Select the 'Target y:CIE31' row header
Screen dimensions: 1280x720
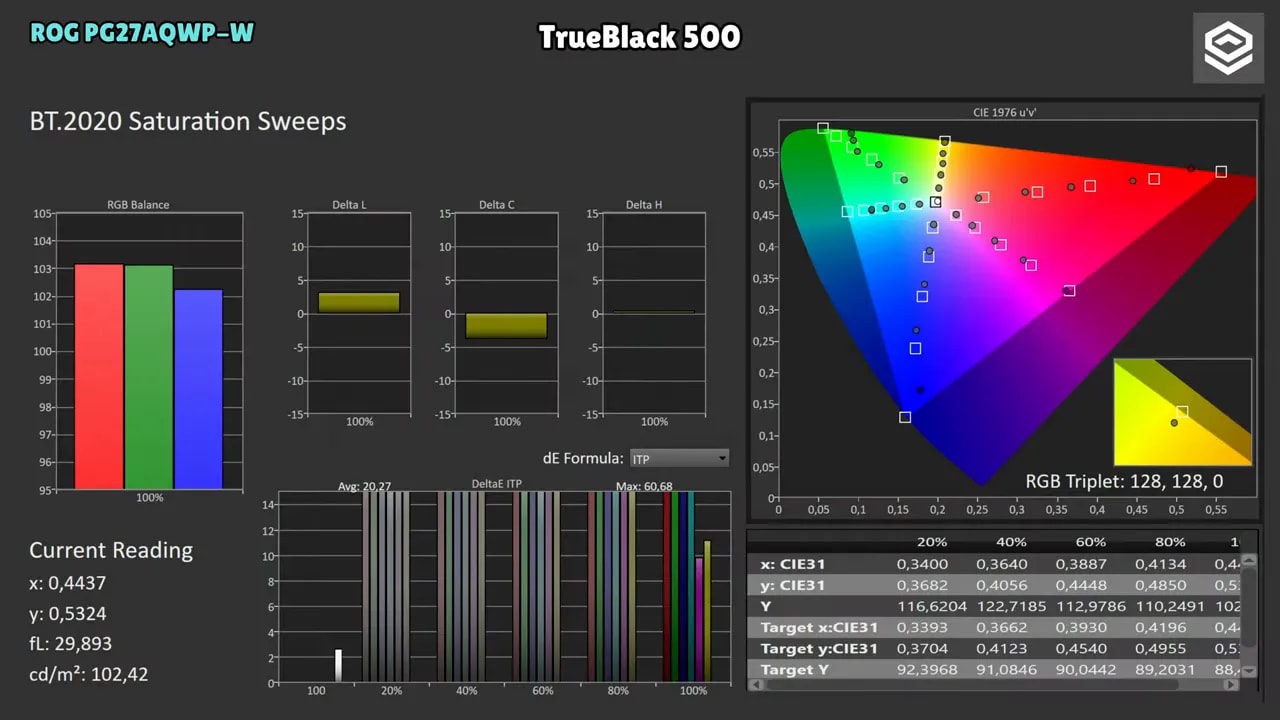(x=819, y=649)
